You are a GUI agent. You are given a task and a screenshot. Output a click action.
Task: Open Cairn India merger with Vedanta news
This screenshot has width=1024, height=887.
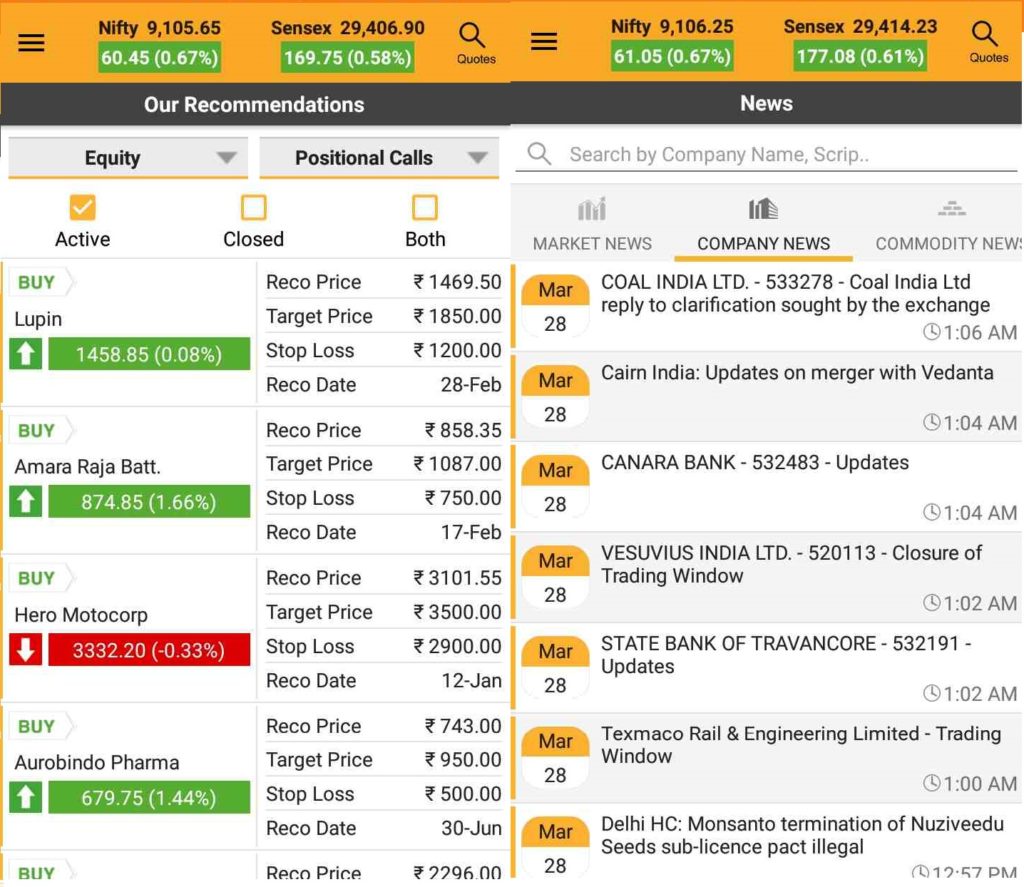[796, 373]
